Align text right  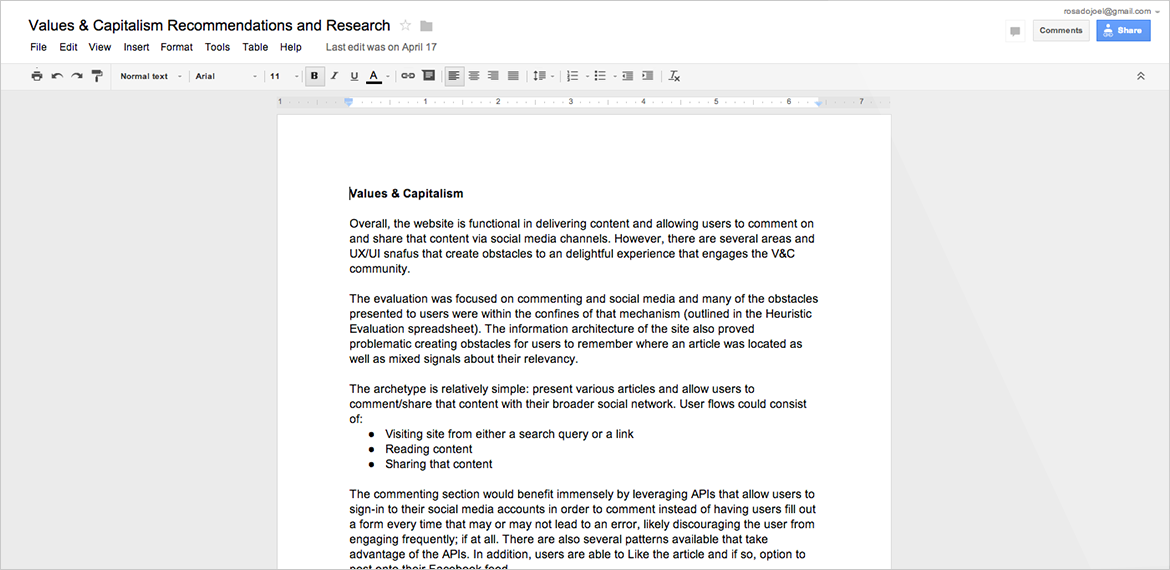(x=493, y=76)
